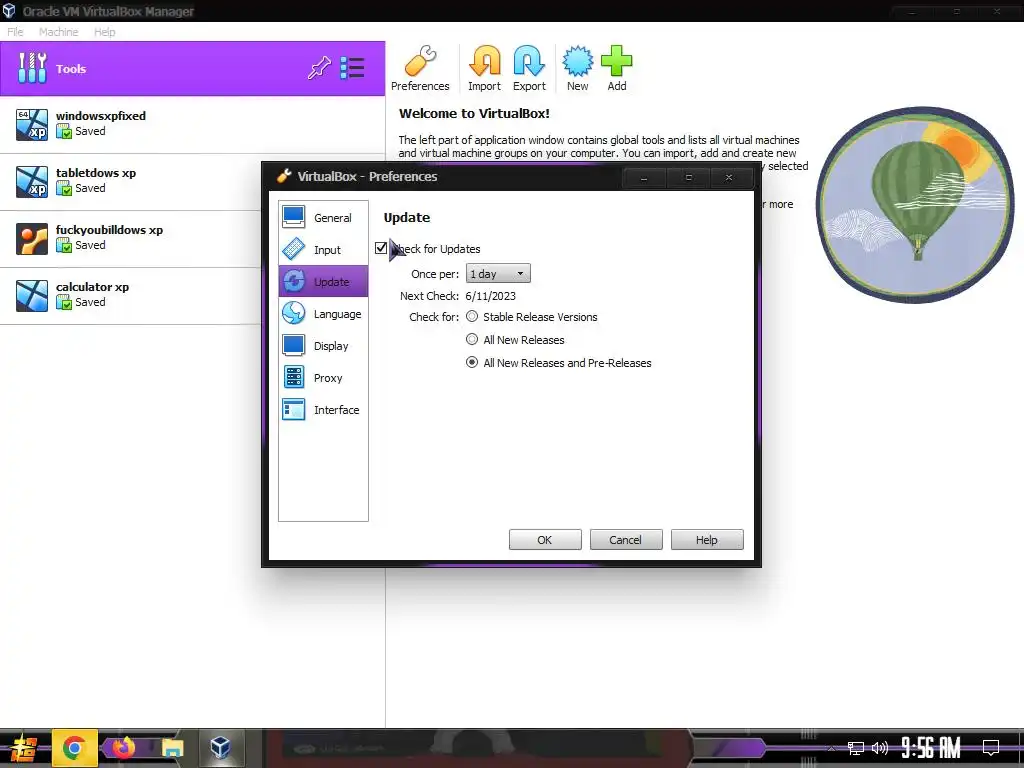
Task: Click the Input keyboard icon in Preferences
Action: [x=293, y=249]
